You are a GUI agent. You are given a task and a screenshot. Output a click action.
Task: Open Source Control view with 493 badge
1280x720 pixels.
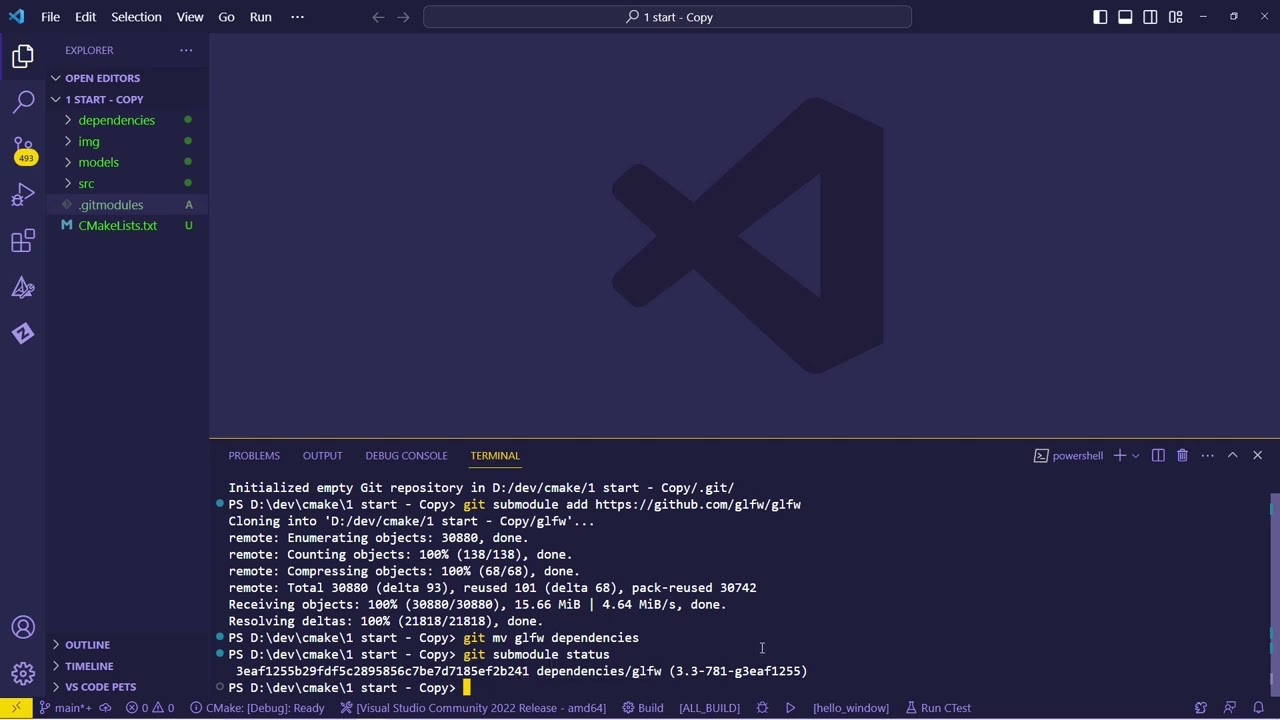[23, 149]
